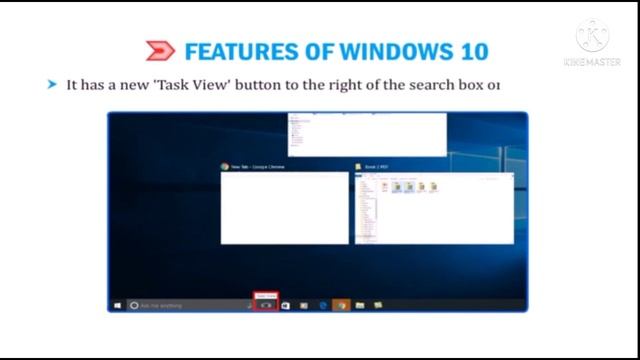The height and width of the screenshot is (360, 640).
Task: Click the 'New Tab - Google Chrome' title
Action: click(x=258, y=167)
